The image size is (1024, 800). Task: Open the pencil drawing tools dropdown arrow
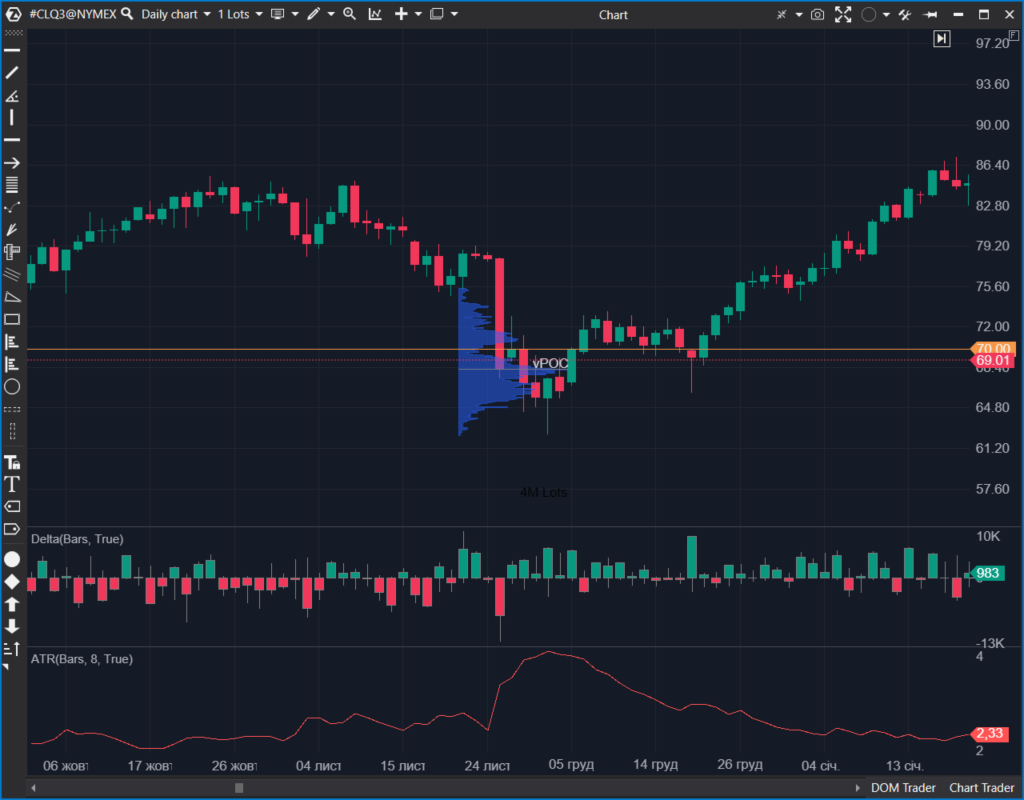point(330,14)
